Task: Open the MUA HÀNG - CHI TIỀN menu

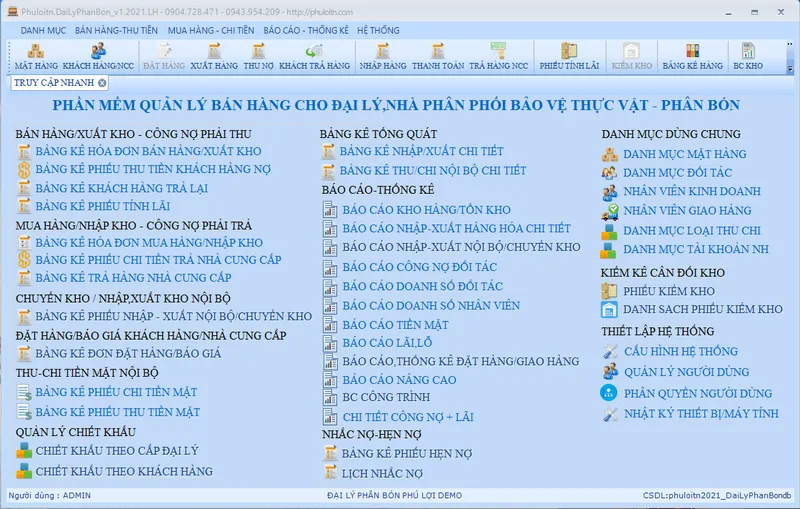Action: point(211,31)
